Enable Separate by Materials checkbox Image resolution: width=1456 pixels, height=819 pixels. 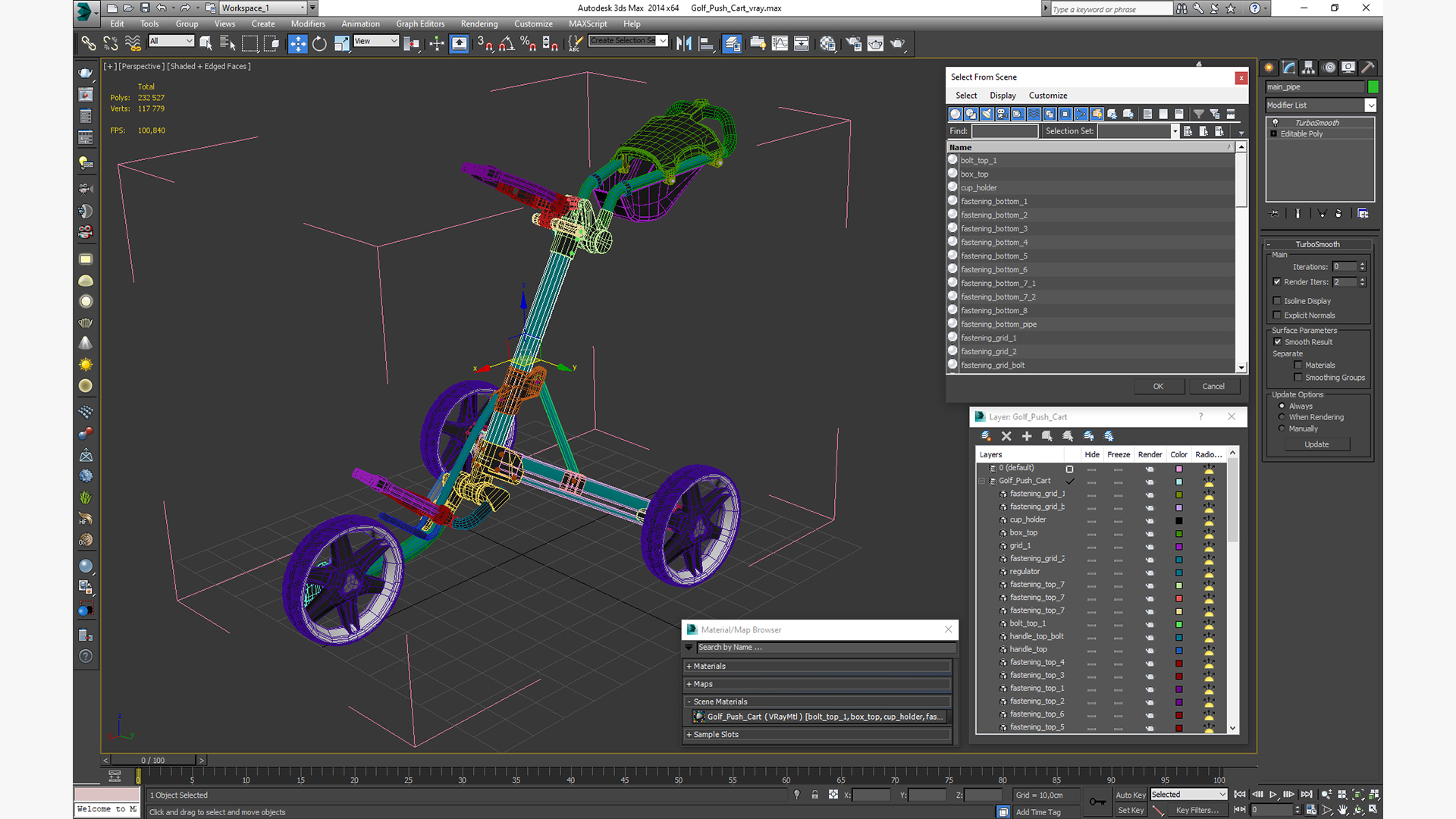point(1298,365)
